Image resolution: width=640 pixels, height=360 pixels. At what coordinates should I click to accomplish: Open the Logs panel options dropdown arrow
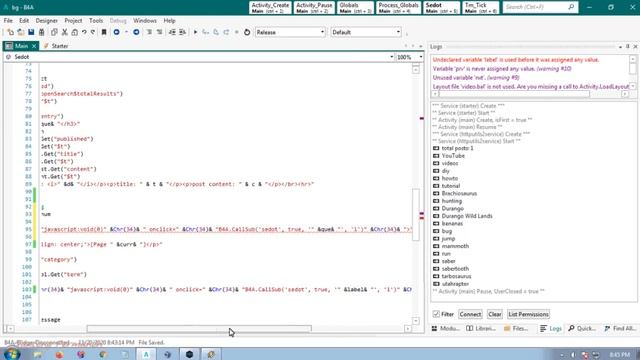(620, 47)
